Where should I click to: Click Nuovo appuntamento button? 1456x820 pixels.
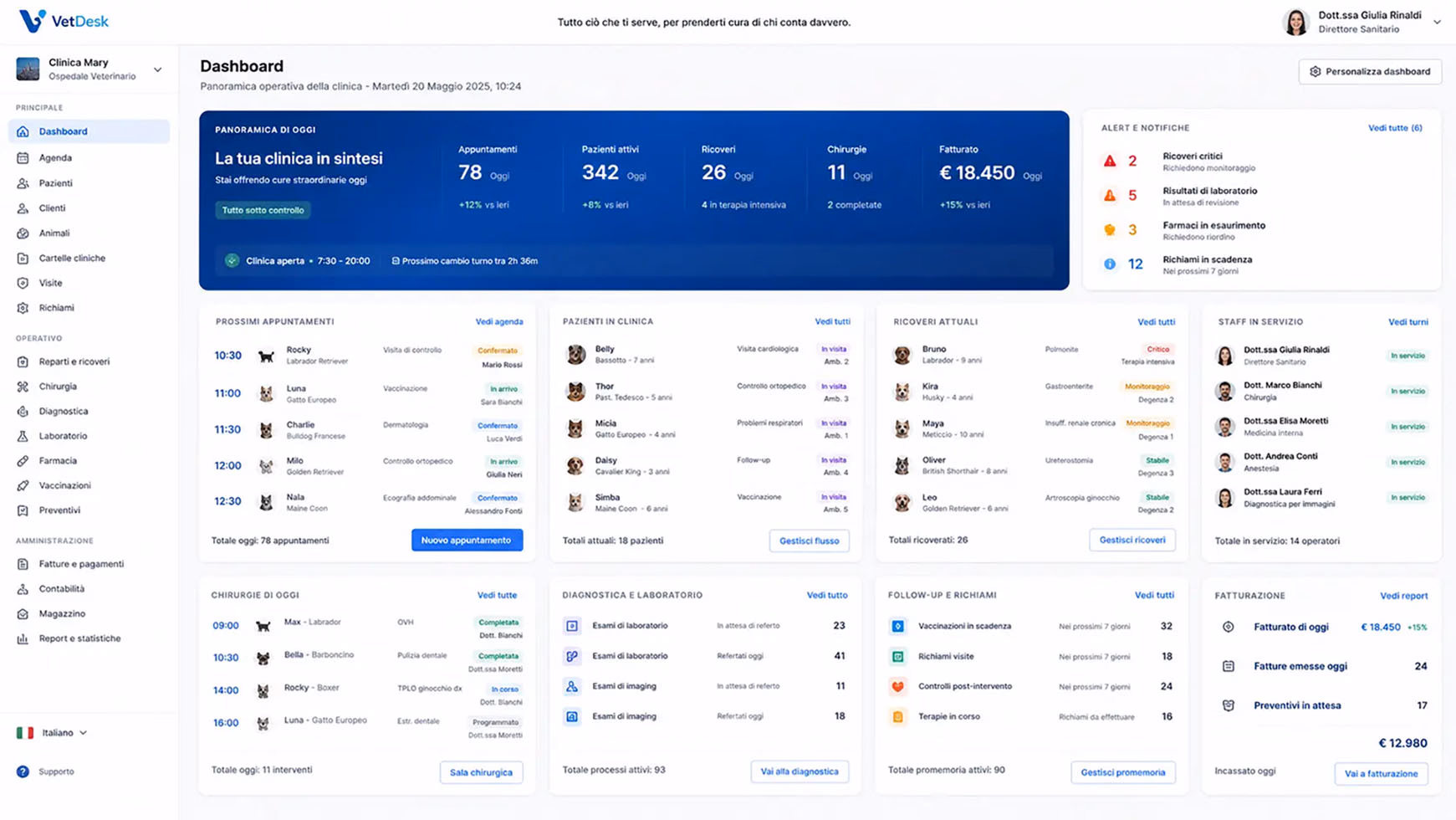[467, 541]
